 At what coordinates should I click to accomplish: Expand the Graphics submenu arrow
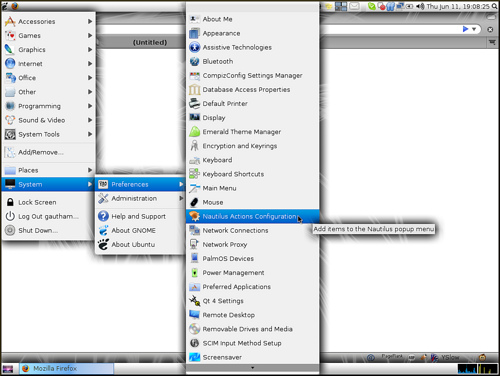90,49
